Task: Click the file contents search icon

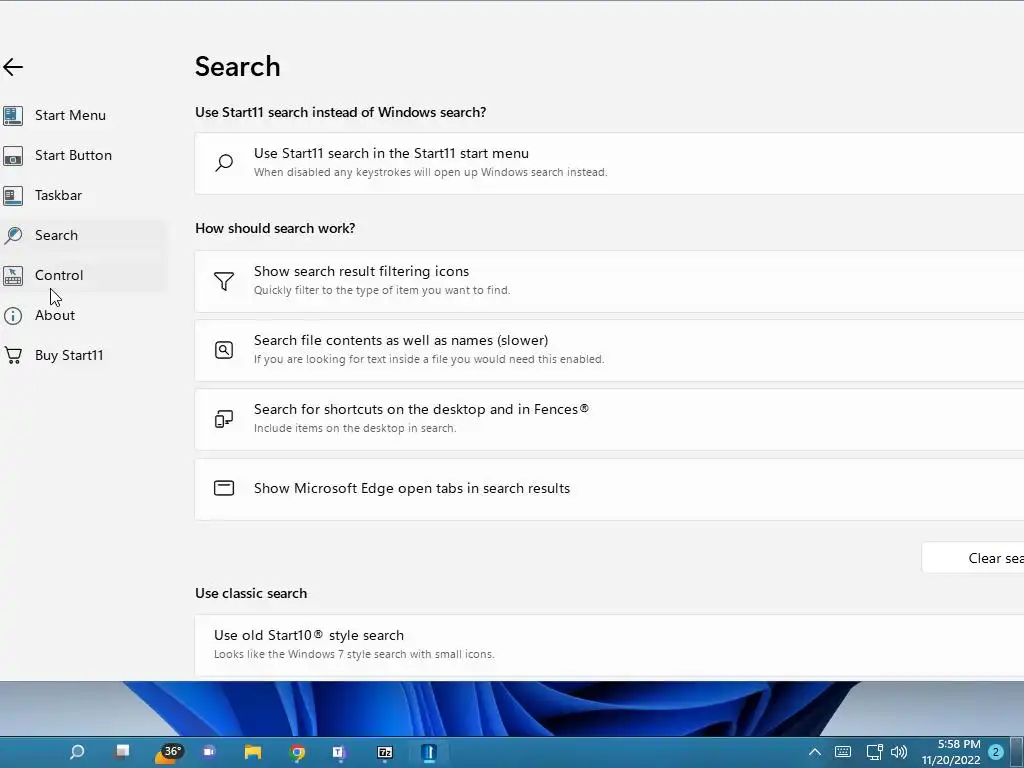Action: coord(224,350)
